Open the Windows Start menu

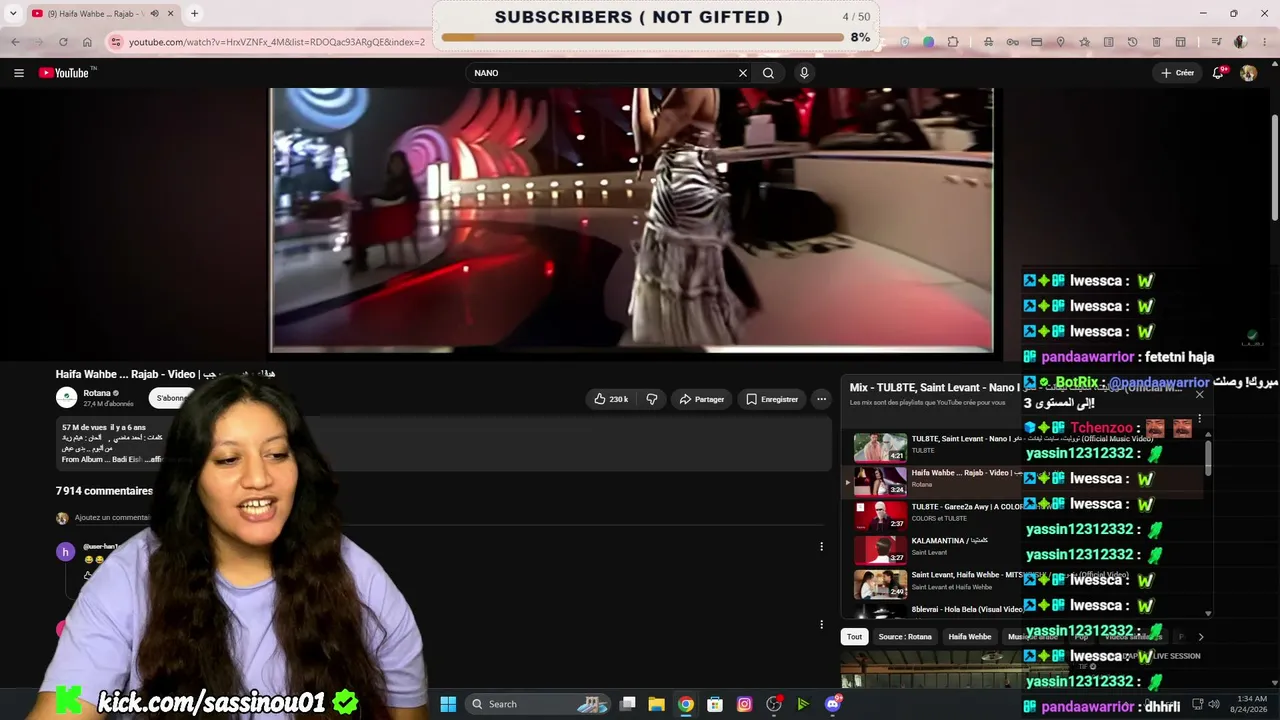click(448, 704)
